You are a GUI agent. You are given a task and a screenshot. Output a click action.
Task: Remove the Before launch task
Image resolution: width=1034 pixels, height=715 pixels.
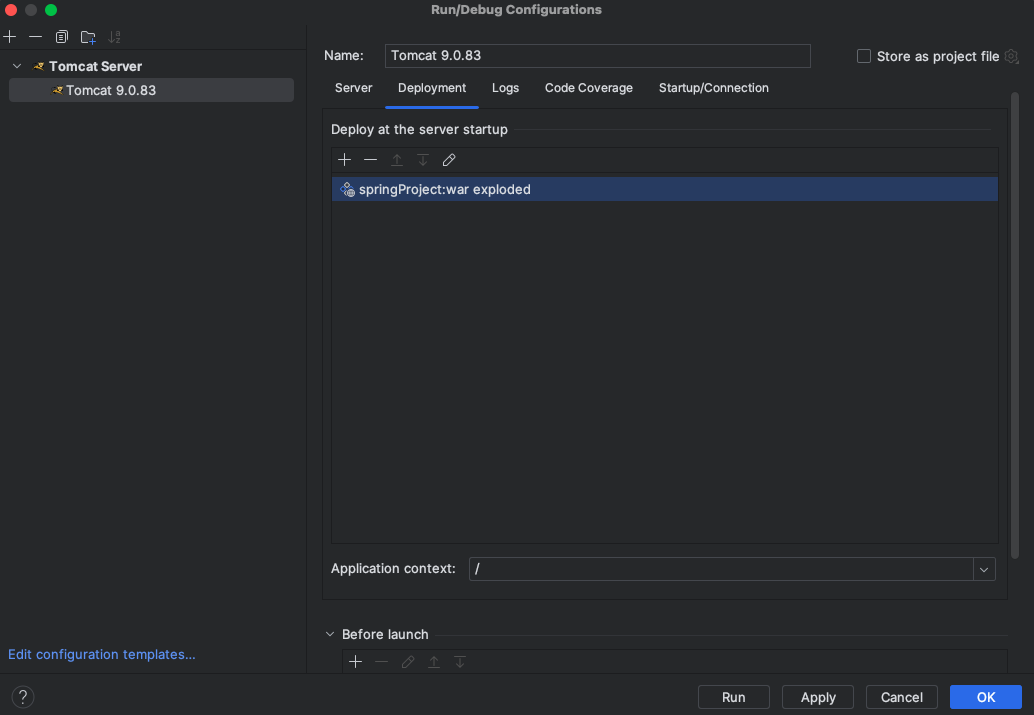[x=381, y=662]
